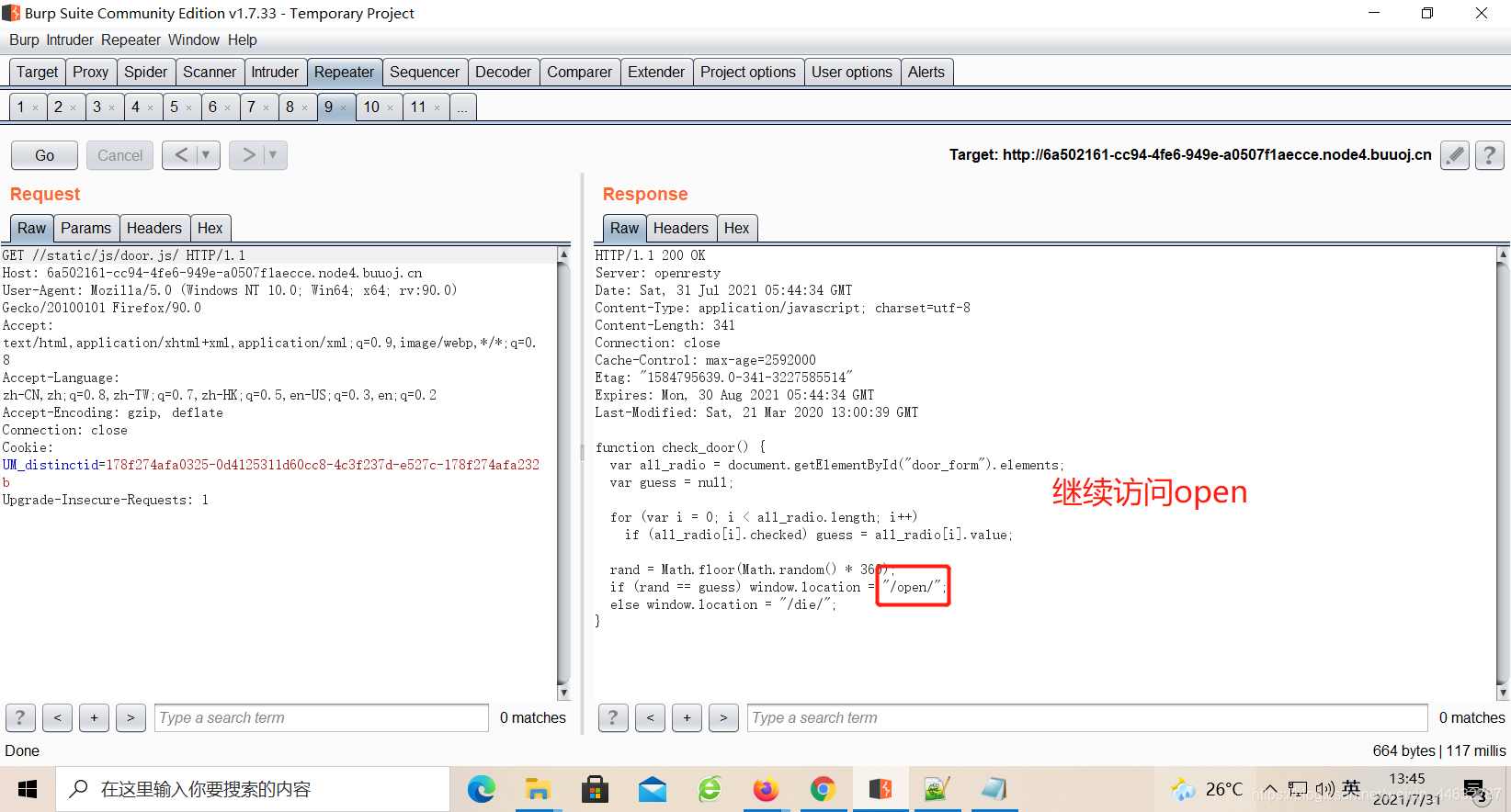1511x812 pixels.
Task: Focus the request search term field
Action: [322, 717]
